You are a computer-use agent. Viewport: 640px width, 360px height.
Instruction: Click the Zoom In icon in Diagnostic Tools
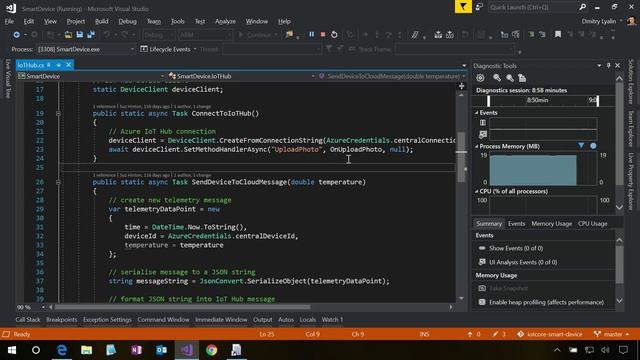(497, 78)
